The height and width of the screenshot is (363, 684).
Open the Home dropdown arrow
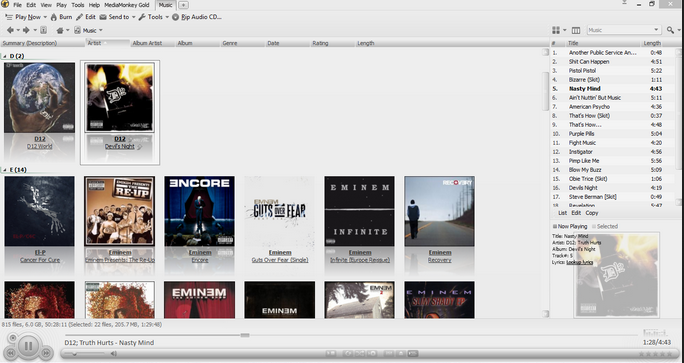tap(68, 31)
